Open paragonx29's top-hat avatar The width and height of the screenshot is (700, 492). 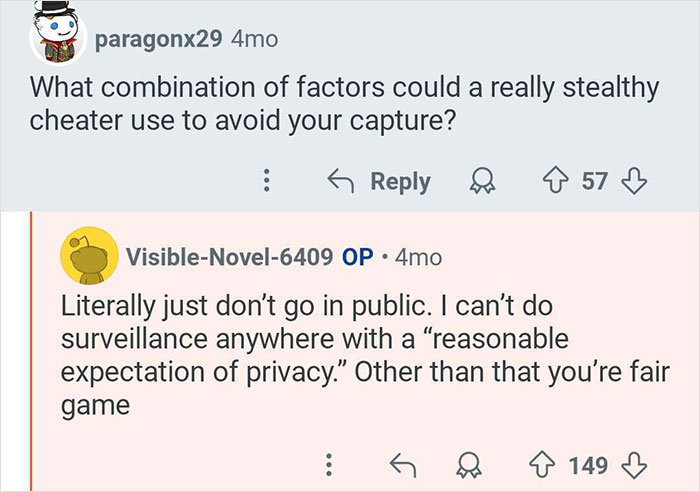pyautogui.click(x=51, y=37)
